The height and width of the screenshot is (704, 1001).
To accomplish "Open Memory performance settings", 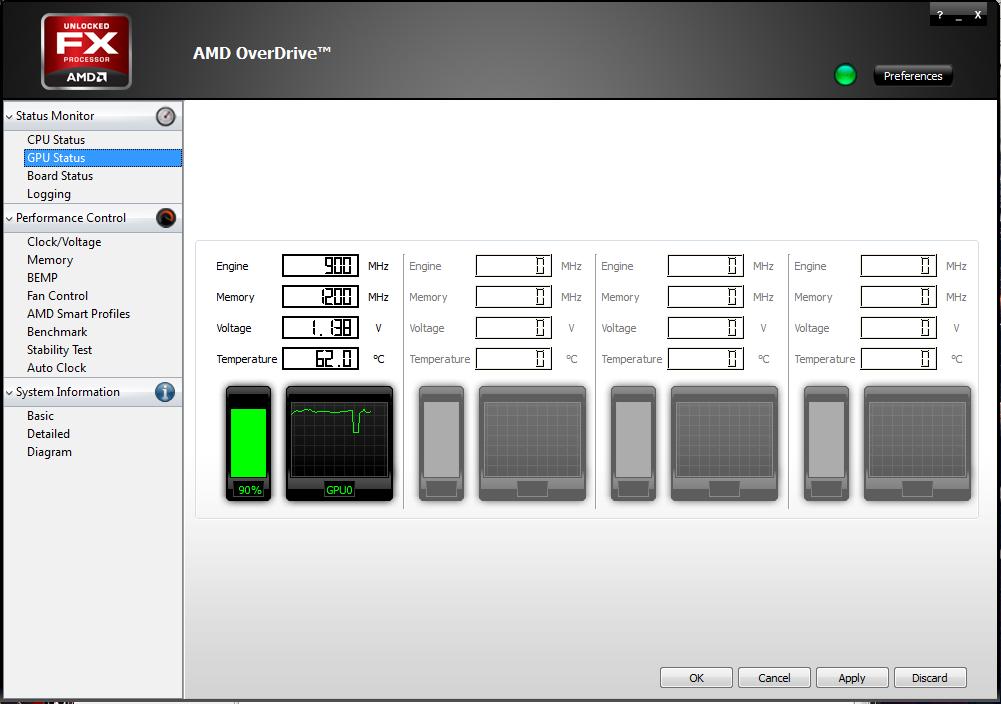I will pos(50,260).
